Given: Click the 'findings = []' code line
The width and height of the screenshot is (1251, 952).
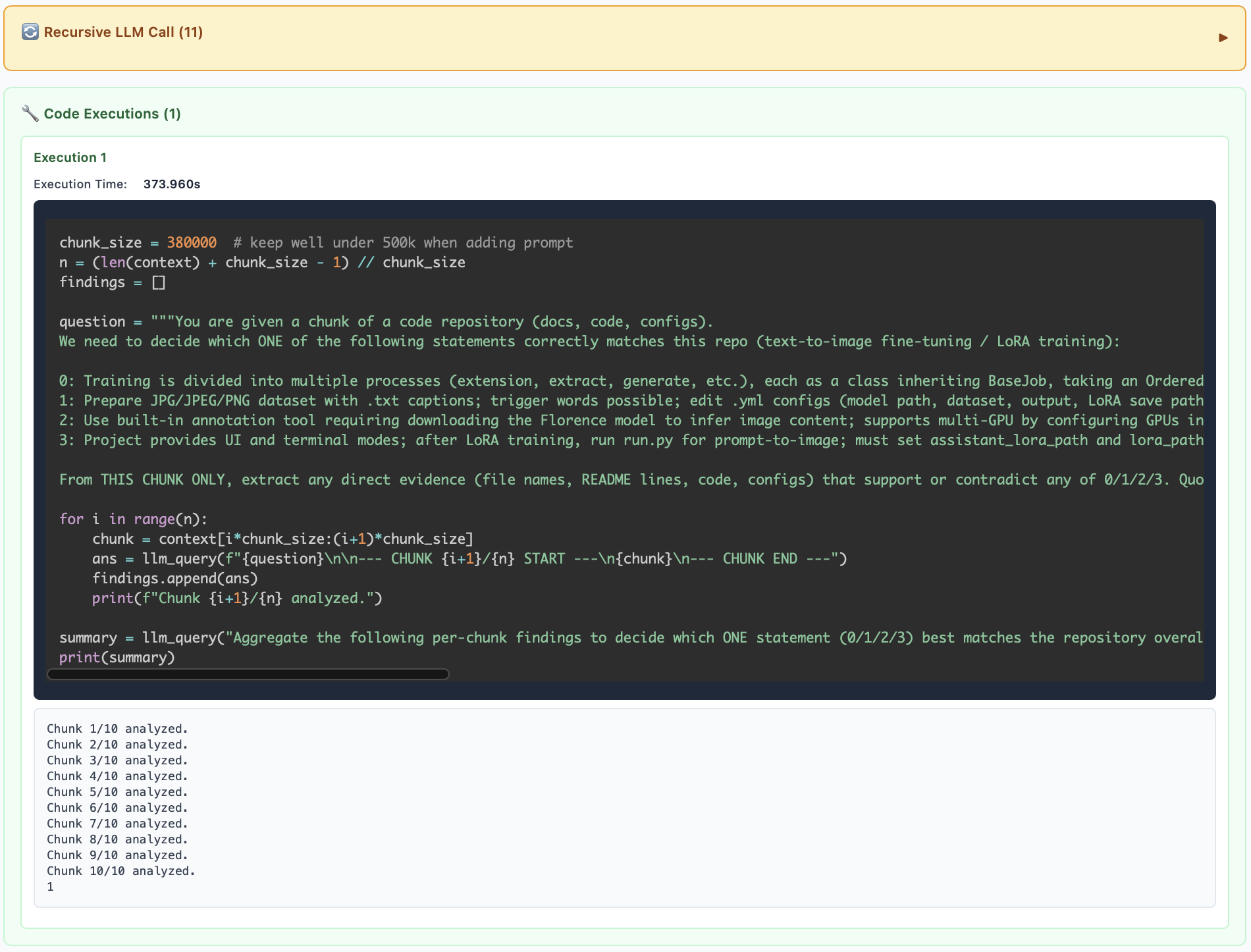Looking at the screenshot, I should (112, 282).
